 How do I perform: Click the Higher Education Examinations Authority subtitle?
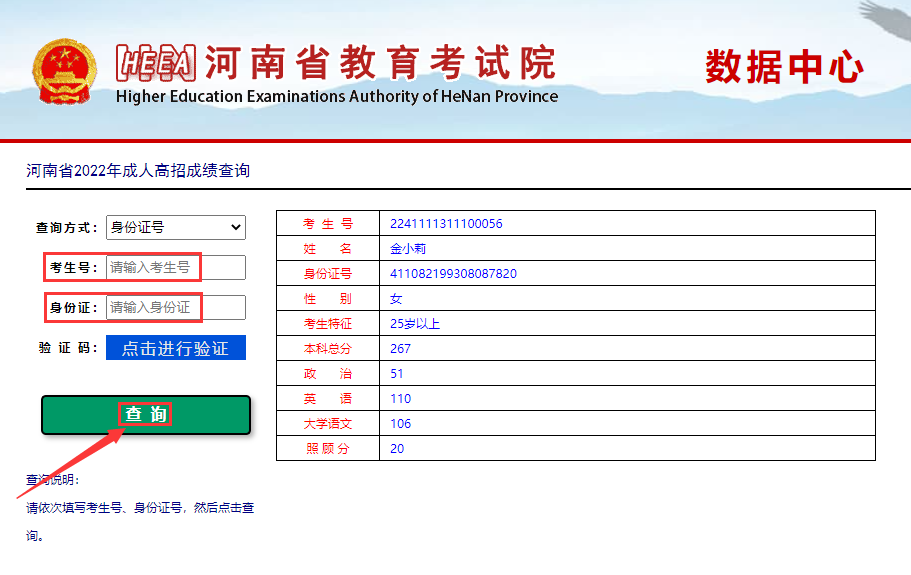(x=337, y=97)
